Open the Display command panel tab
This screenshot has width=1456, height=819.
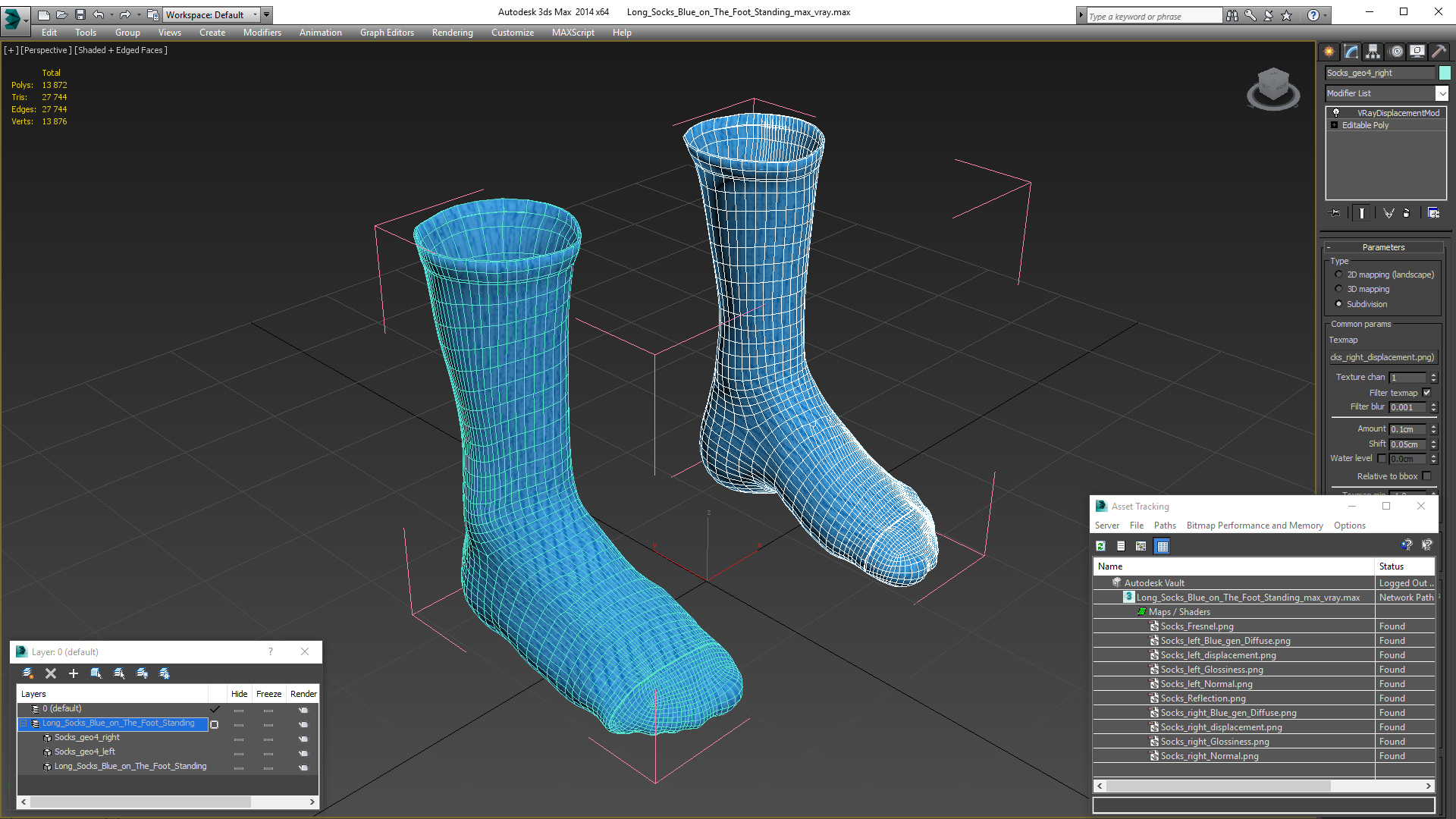click(x=1417, y=52)
